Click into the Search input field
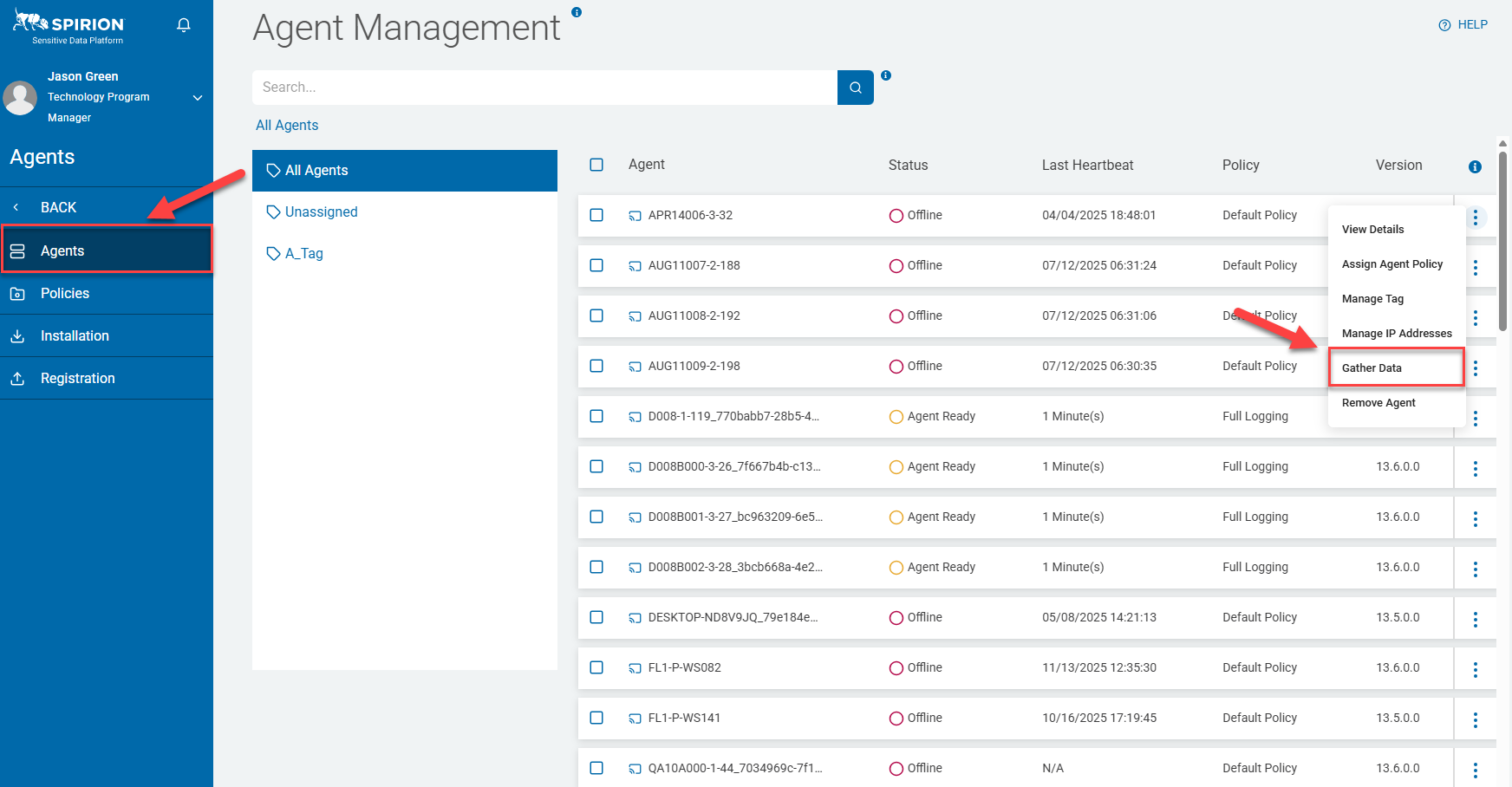 click(x=544, y=88)
